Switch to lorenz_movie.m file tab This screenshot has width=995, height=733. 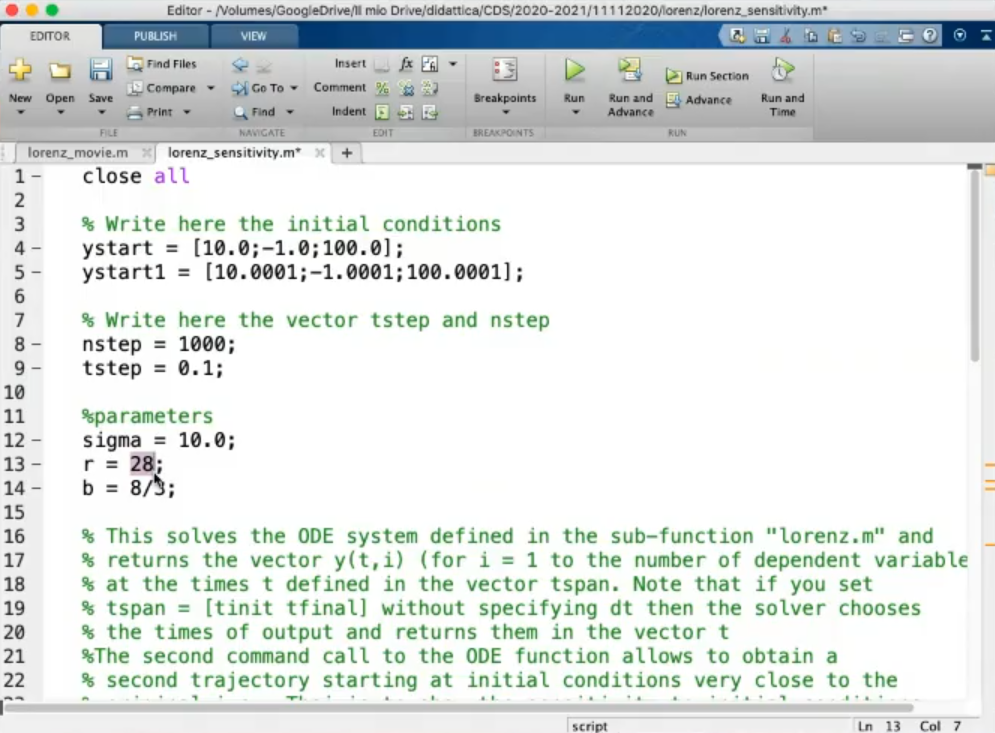click(78, 153)
